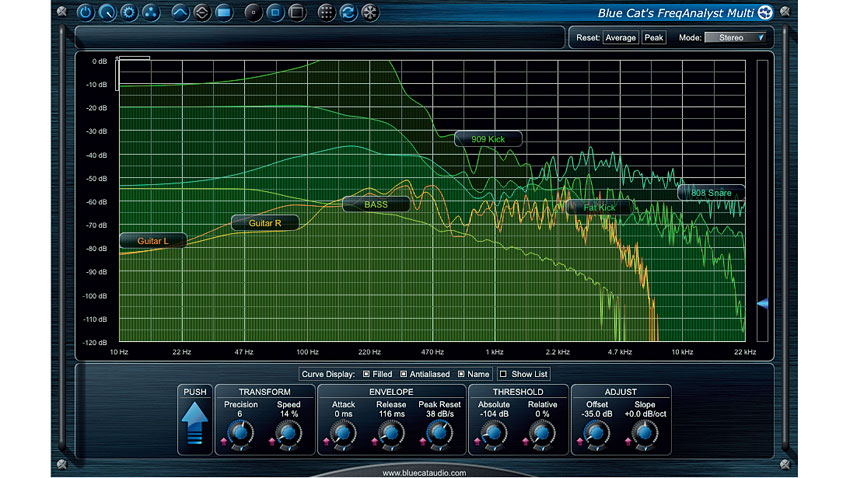850x478 pixels.
Task: Click pink arrow beside Speed knob
Action: (272, 442)
